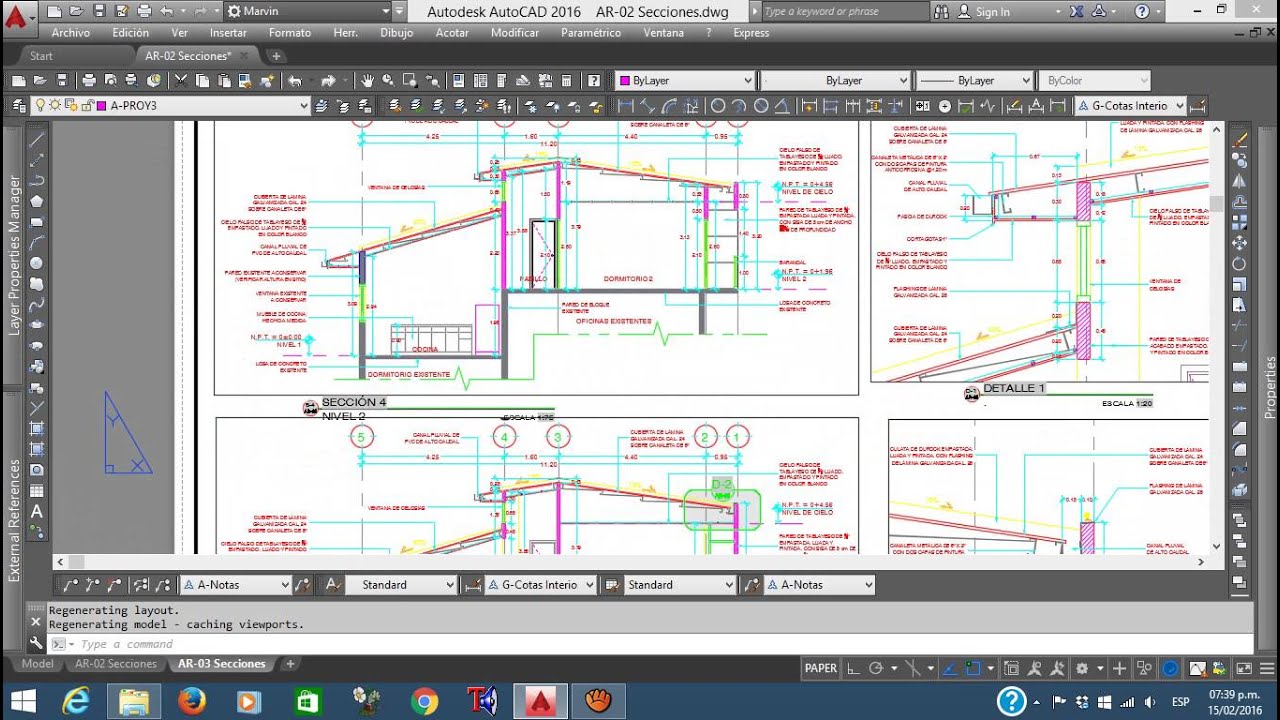Open the Properties palette label
The width and height of the screenshot is (1280, 720).
tap(1270, 387)
